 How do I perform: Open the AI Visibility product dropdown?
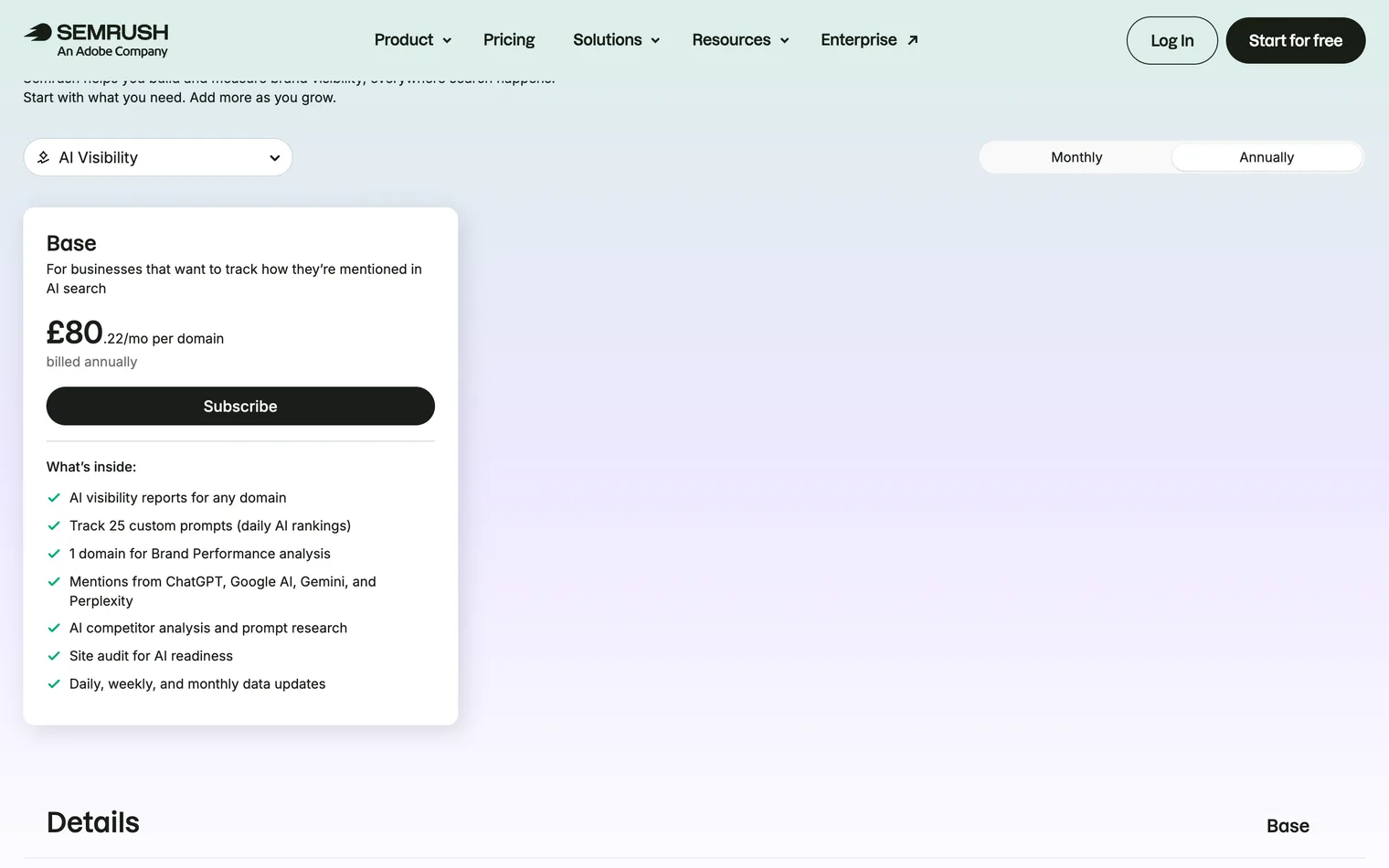point(158,157)
